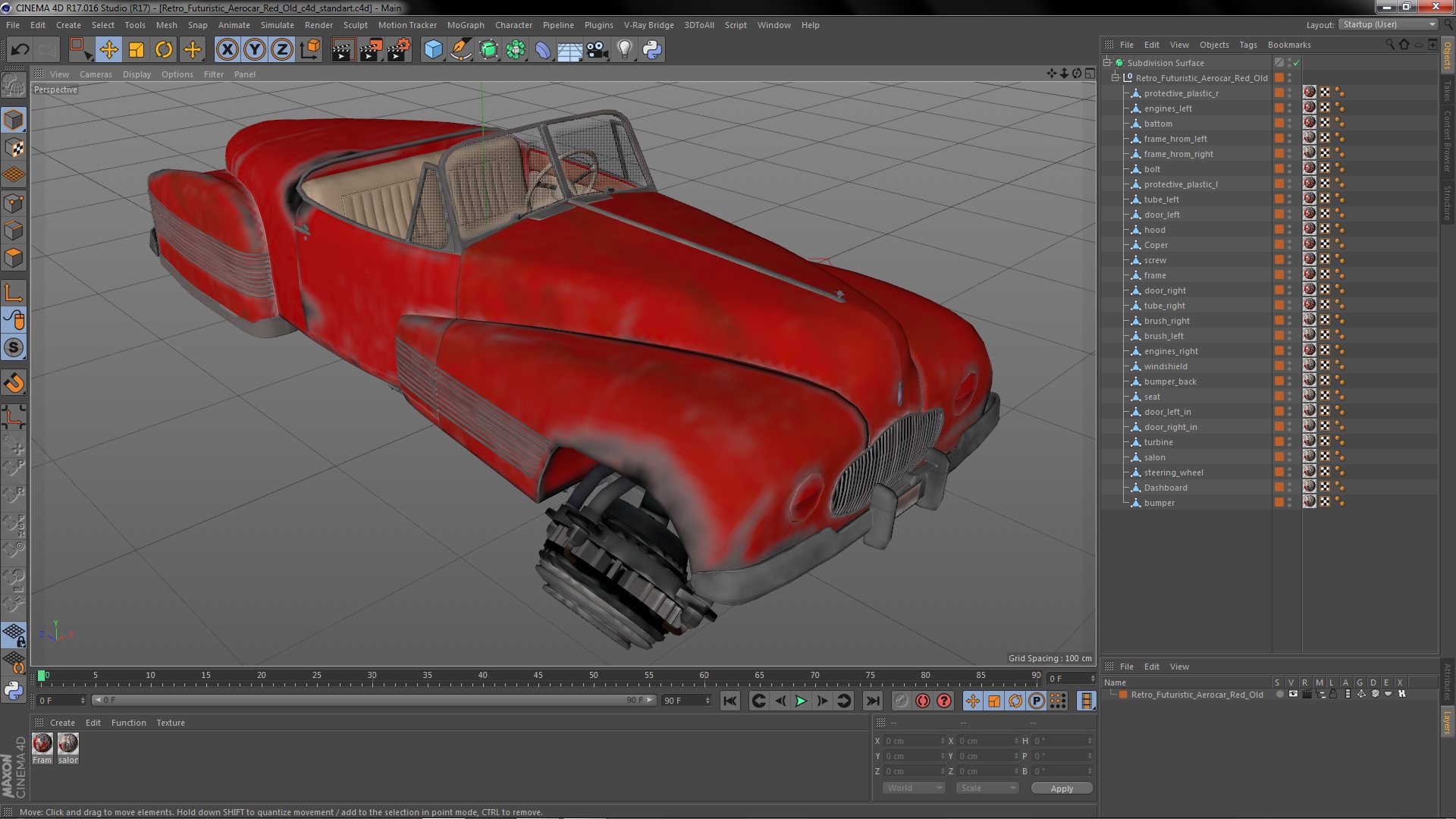Open viewport Display menu
1456x819 pixels.
(x=136, y=74)
